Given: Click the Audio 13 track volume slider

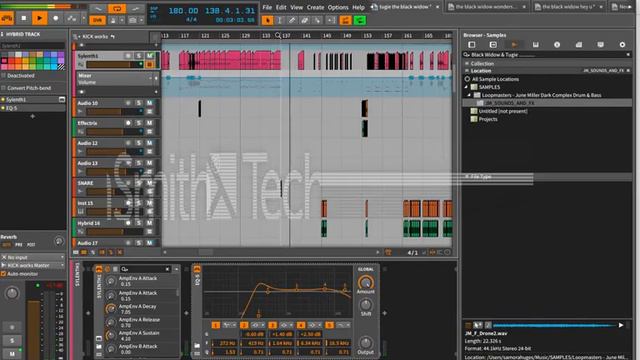Looking at the screenshot, I should [x=114, y=171].
